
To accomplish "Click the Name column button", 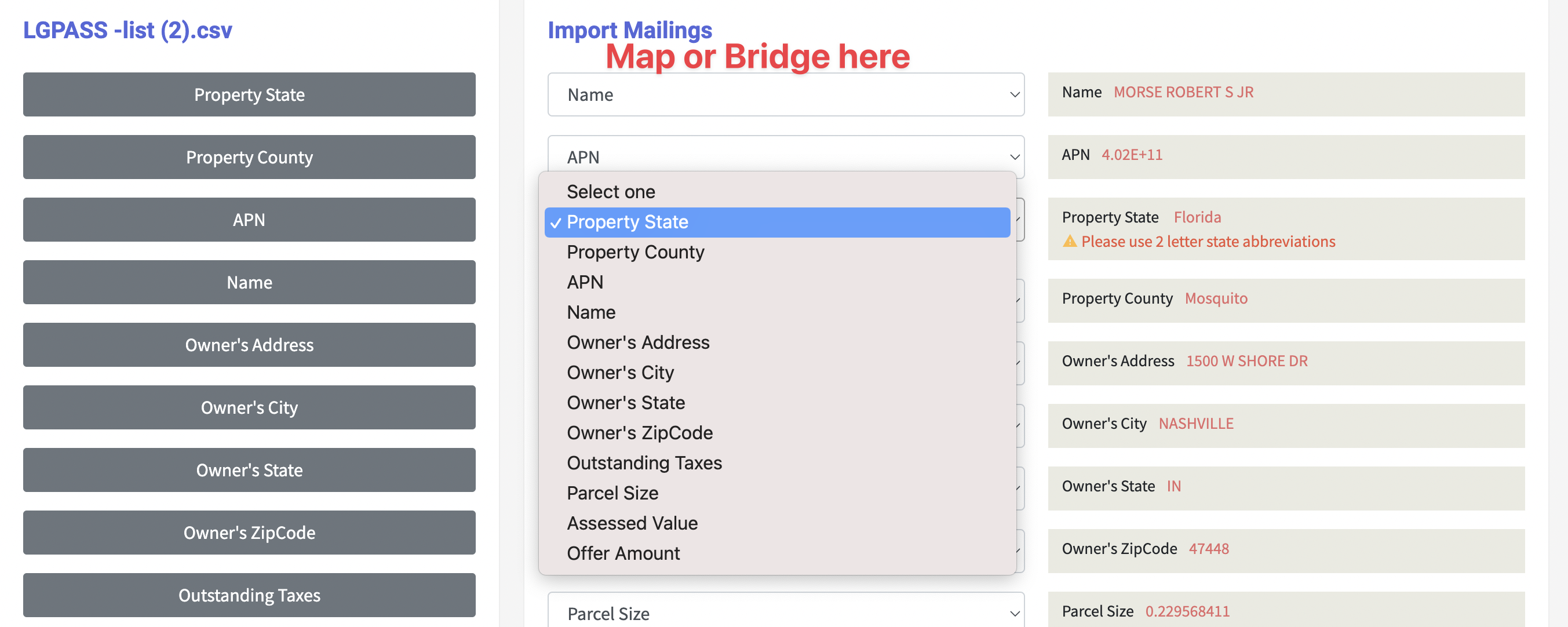I will point(249,282).
